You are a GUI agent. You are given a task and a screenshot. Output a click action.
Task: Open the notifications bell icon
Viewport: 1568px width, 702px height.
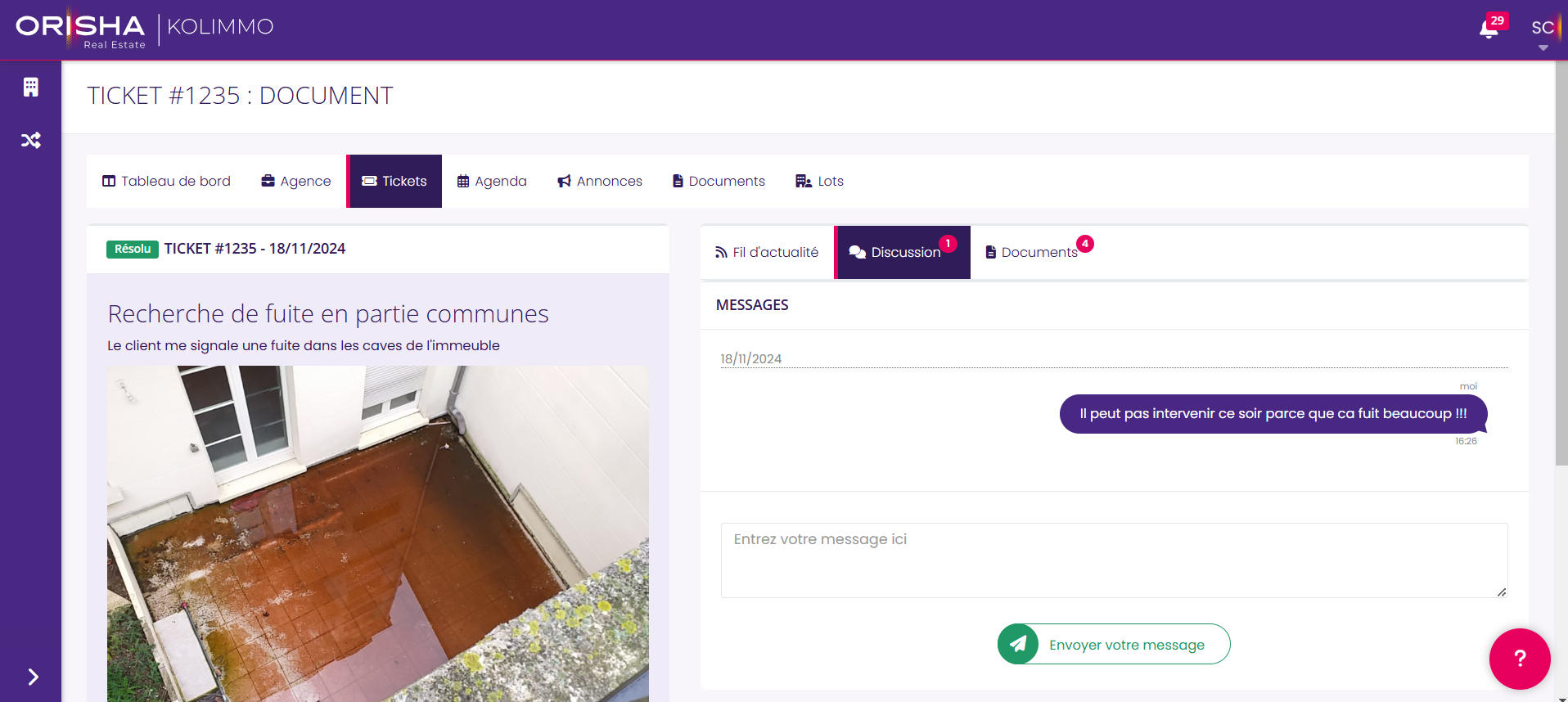pyautogui.click(x=1489, y=30)
